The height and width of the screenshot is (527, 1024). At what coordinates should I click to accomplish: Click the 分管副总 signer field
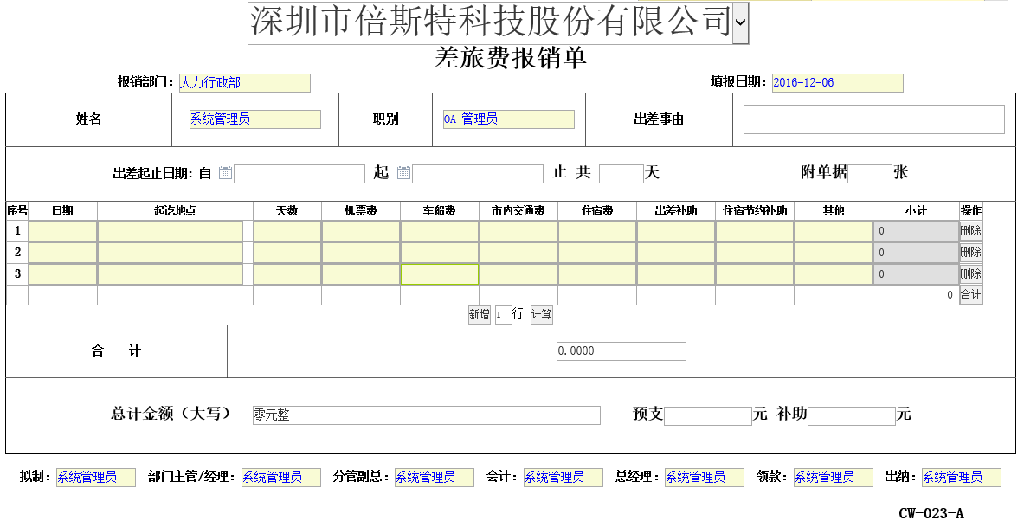click(x=434, y=477)
